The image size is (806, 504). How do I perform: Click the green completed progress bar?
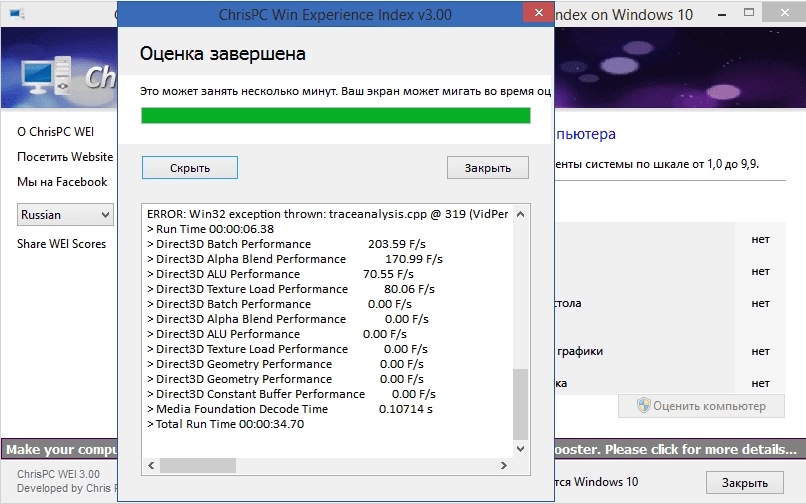(x=336, y=115)
